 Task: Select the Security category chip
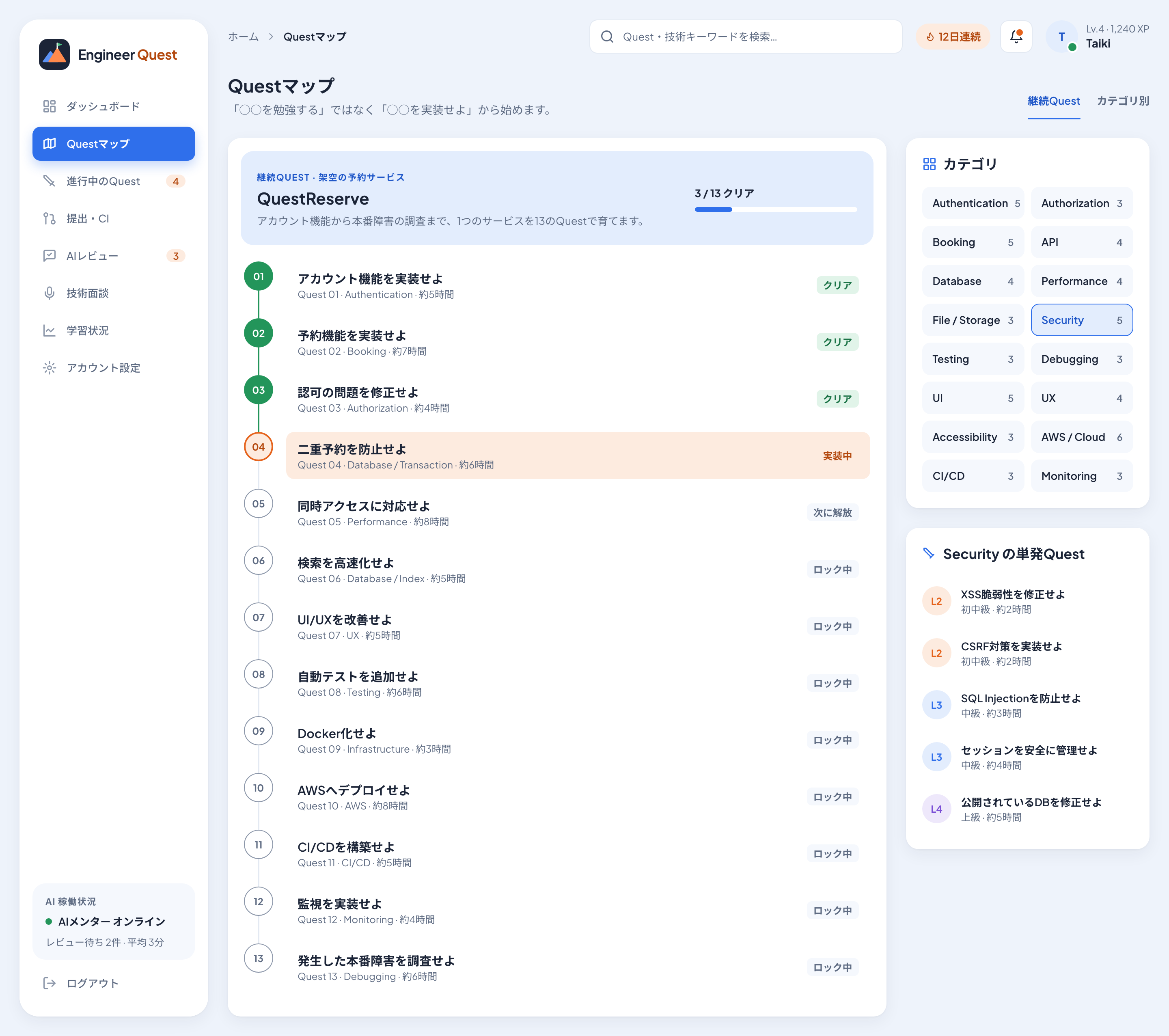click(1081, 320)
